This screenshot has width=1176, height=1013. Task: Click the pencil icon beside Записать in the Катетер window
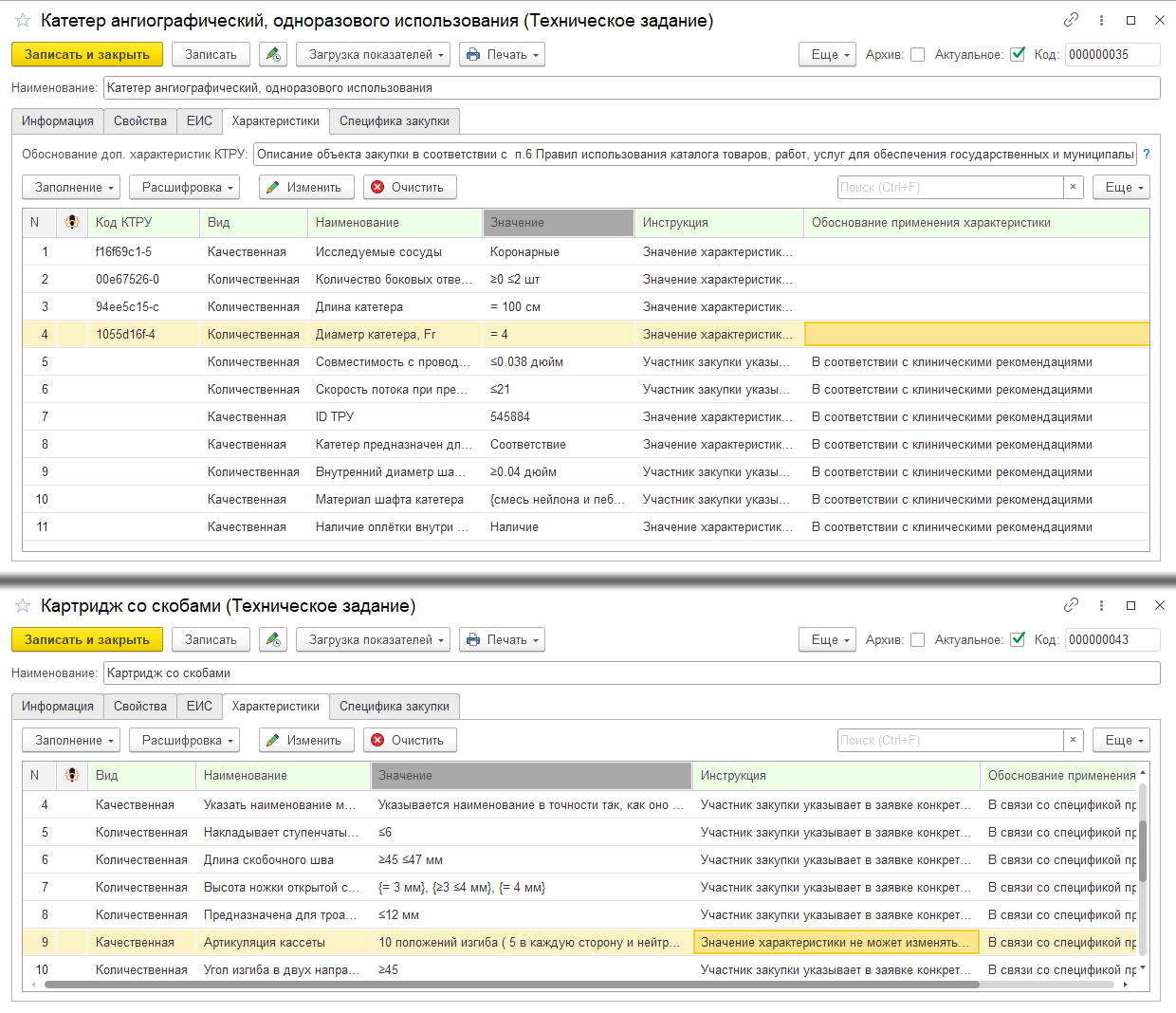273,55
